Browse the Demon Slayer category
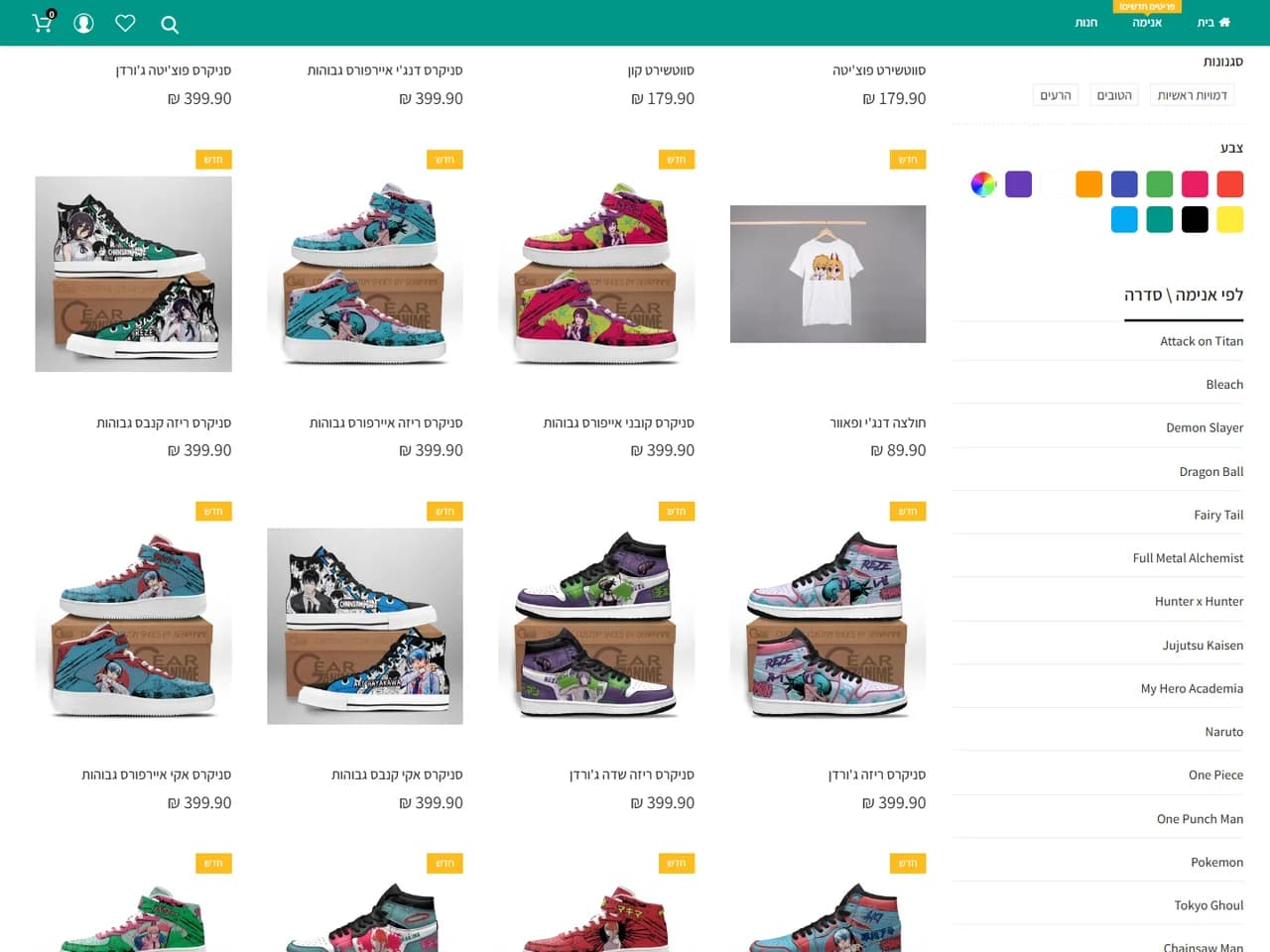Screen dimensions: 1270x952 (1205, 427)
